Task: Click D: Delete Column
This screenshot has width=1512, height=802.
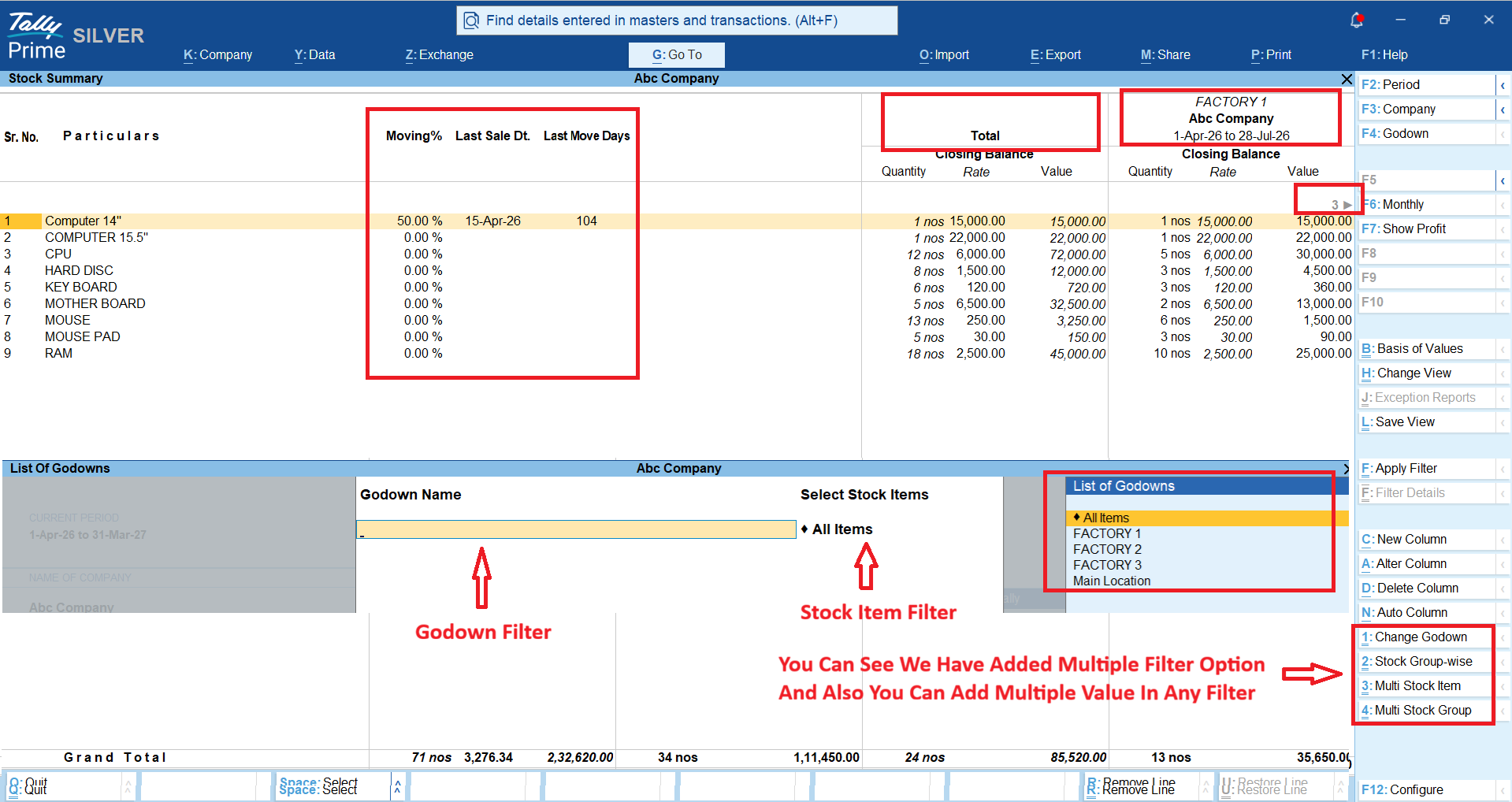Action: click(1427, 589)
